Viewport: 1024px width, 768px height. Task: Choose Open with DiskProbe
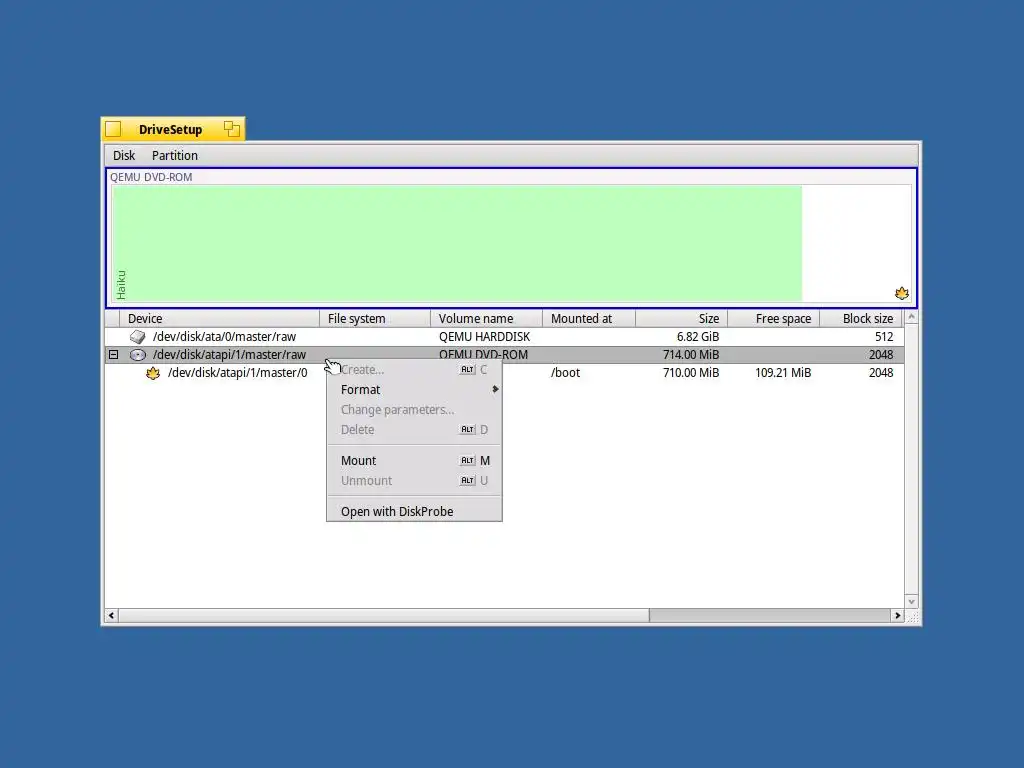(x=414, y=511)
